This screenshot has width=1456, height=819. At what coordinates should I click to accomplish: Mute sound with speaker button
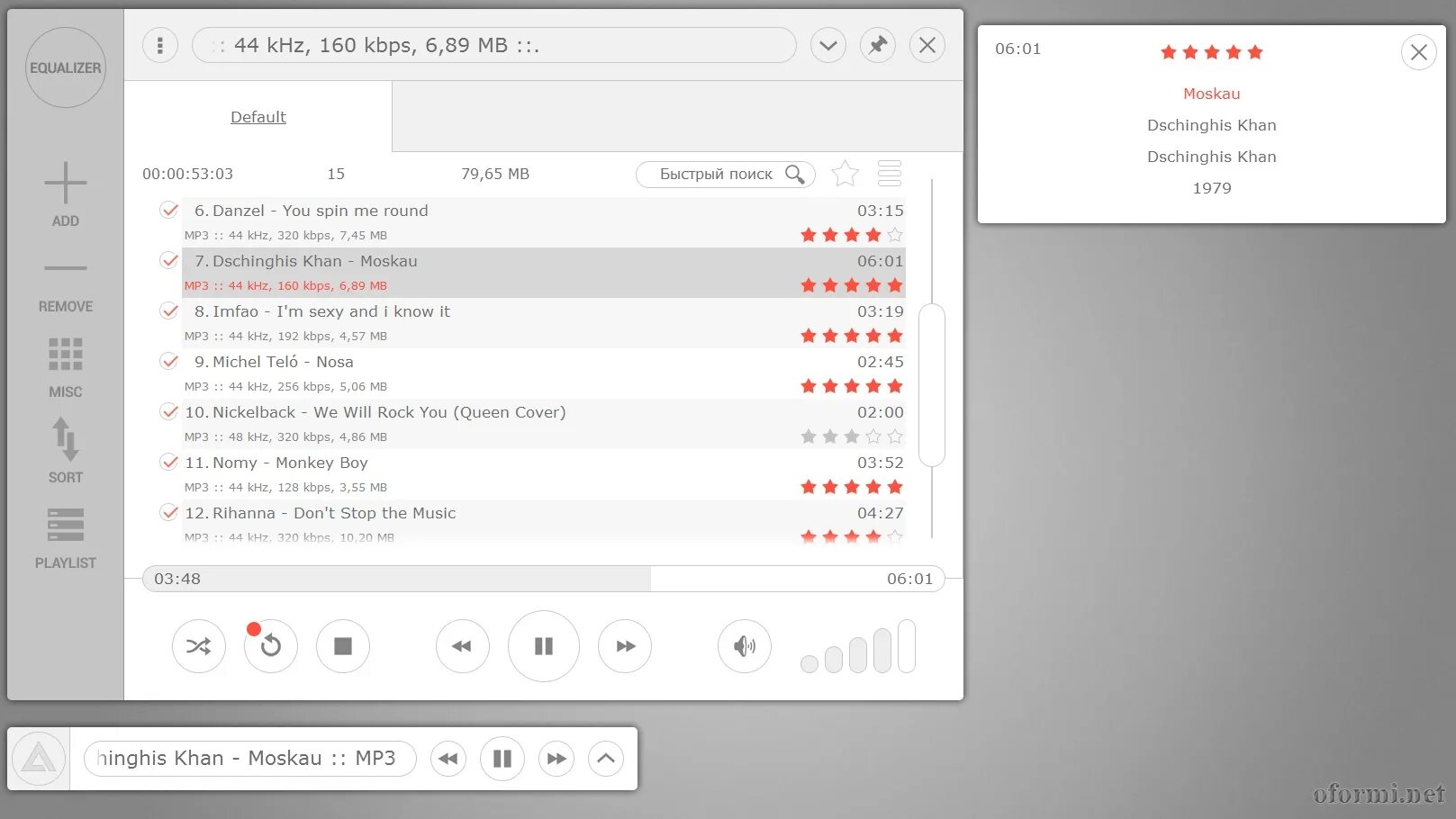coord(745,646)
